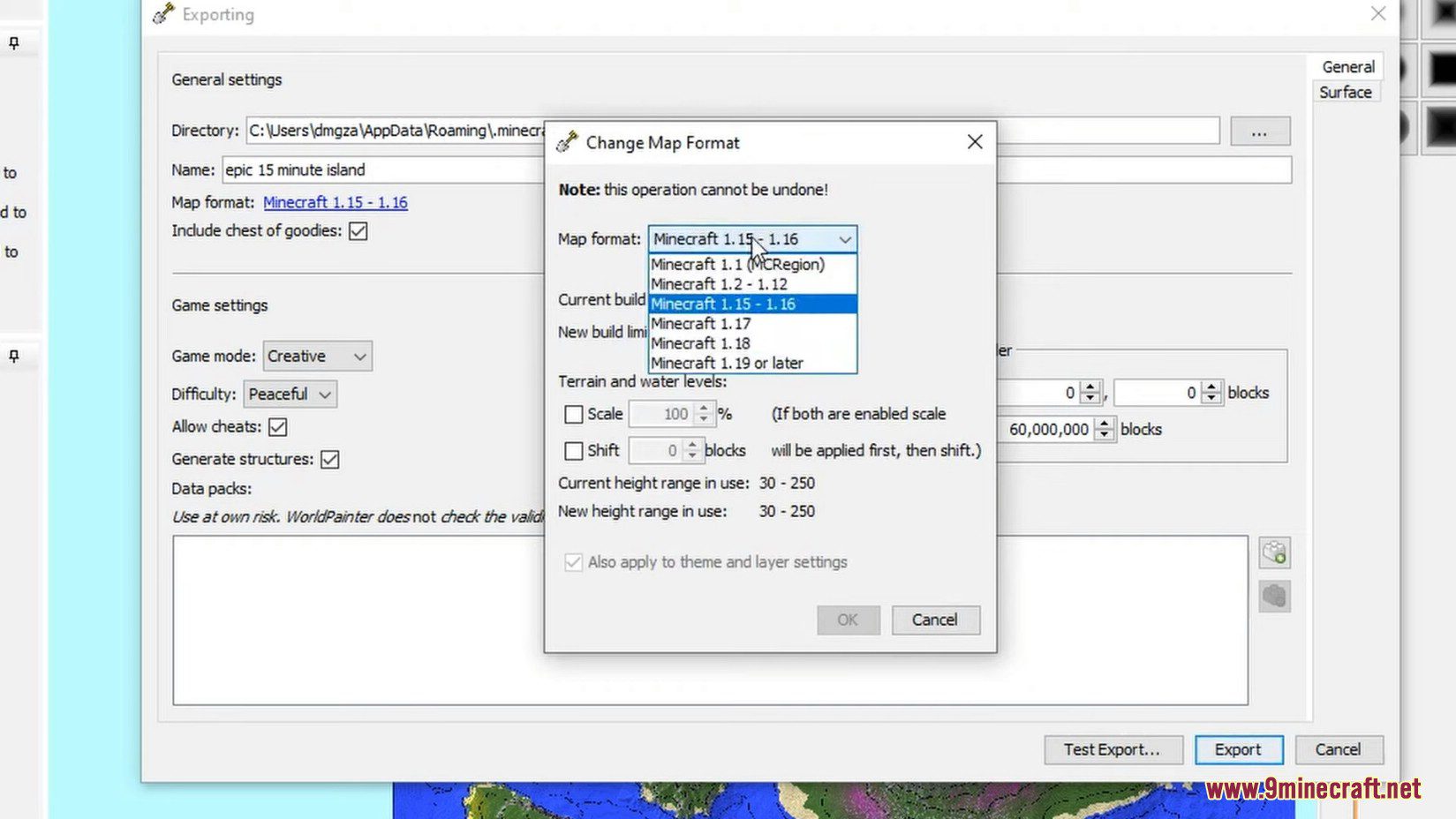Click the Name field epic 15 minute island
This screenshot has width=1456, height=819.
383,169
